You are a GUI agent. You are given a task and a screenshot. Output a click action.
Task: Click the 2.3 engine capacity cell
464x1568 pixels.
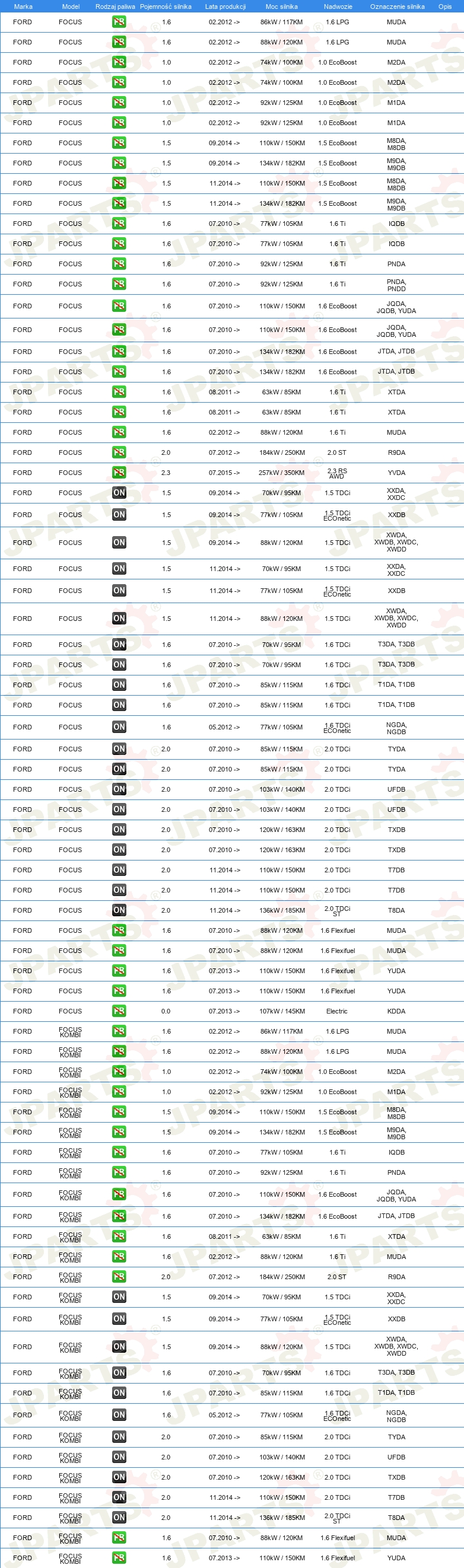(166, 473)
